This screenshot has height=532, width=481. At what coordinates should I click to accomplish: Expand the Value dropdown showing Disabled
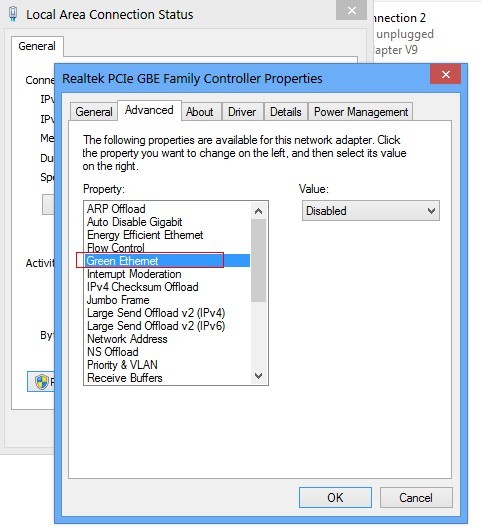pyautogui.click(x=371, y=211)
